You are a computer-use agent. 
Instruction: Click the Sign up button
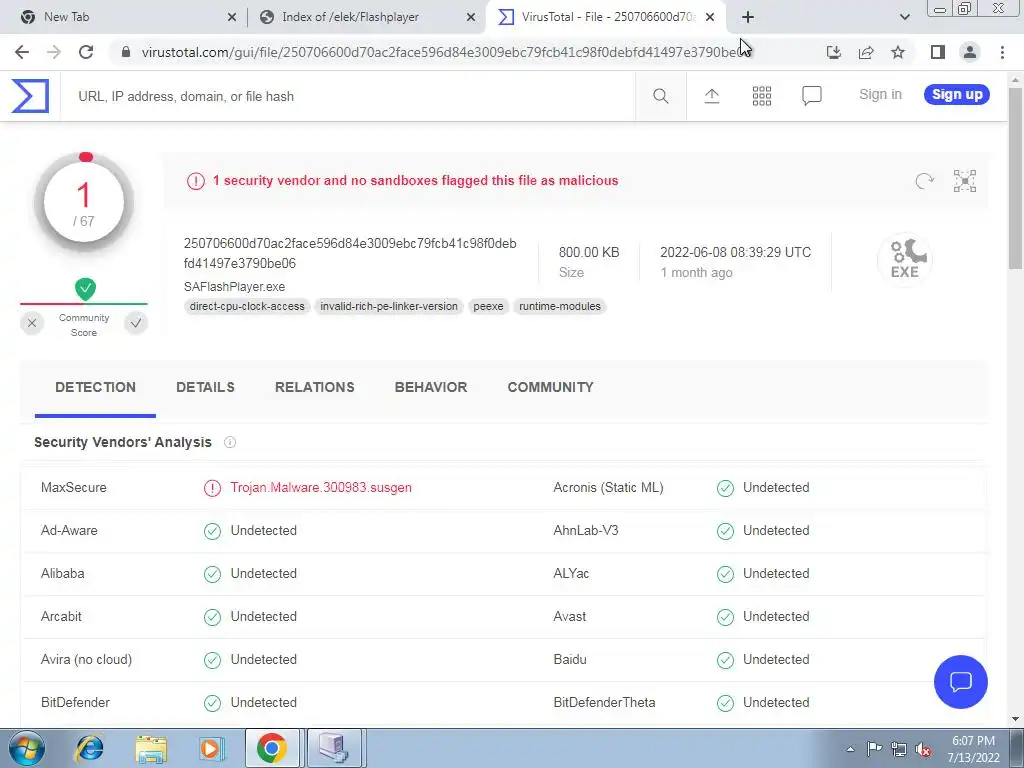(x=957, y=94)
